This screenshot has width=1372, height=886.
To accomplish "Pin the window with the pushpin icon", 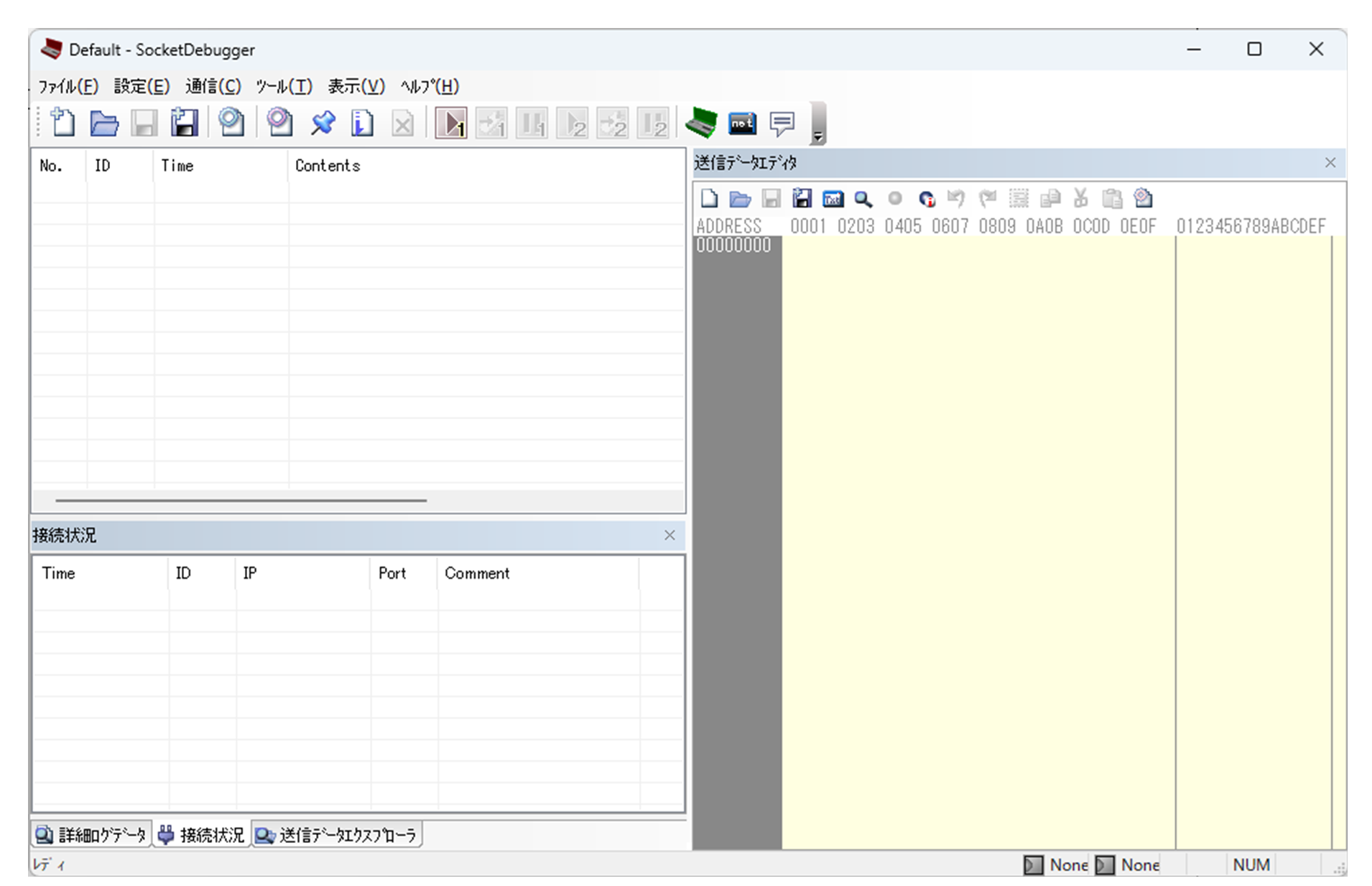I will tap(323, 123).
